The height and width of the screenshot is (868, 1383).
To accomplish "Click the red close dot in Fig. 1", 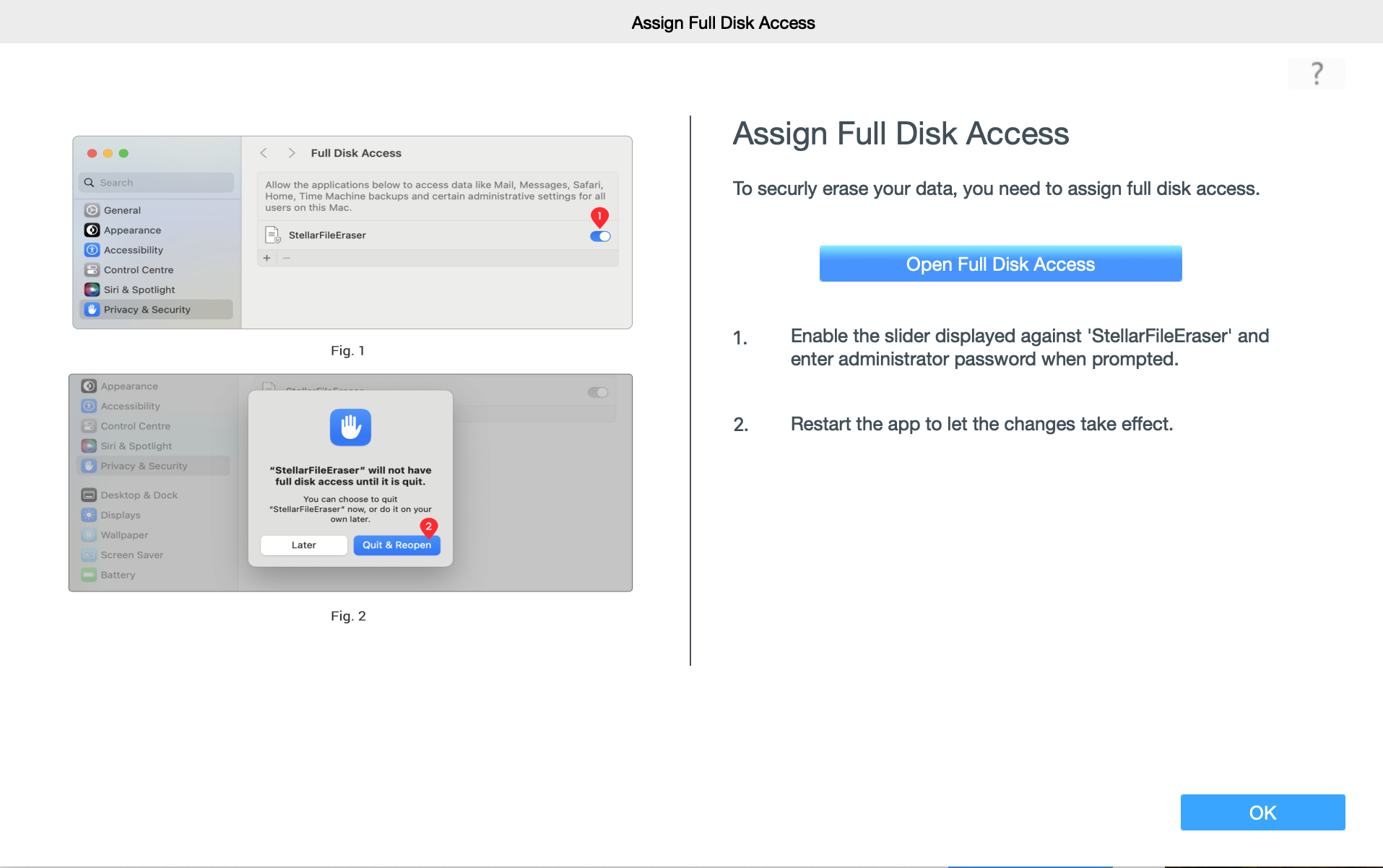I will click(x=92, y=153).
